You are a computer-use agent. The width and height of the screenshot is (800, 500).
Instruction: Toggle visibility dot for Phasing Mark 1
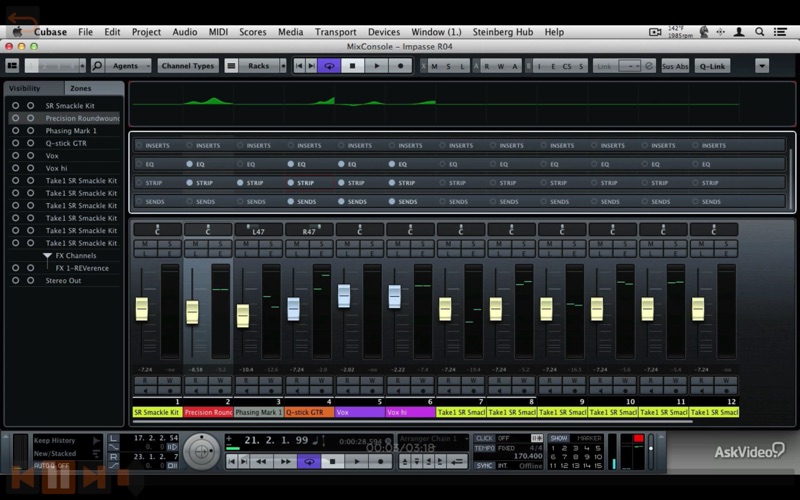[x=16, y=131]
